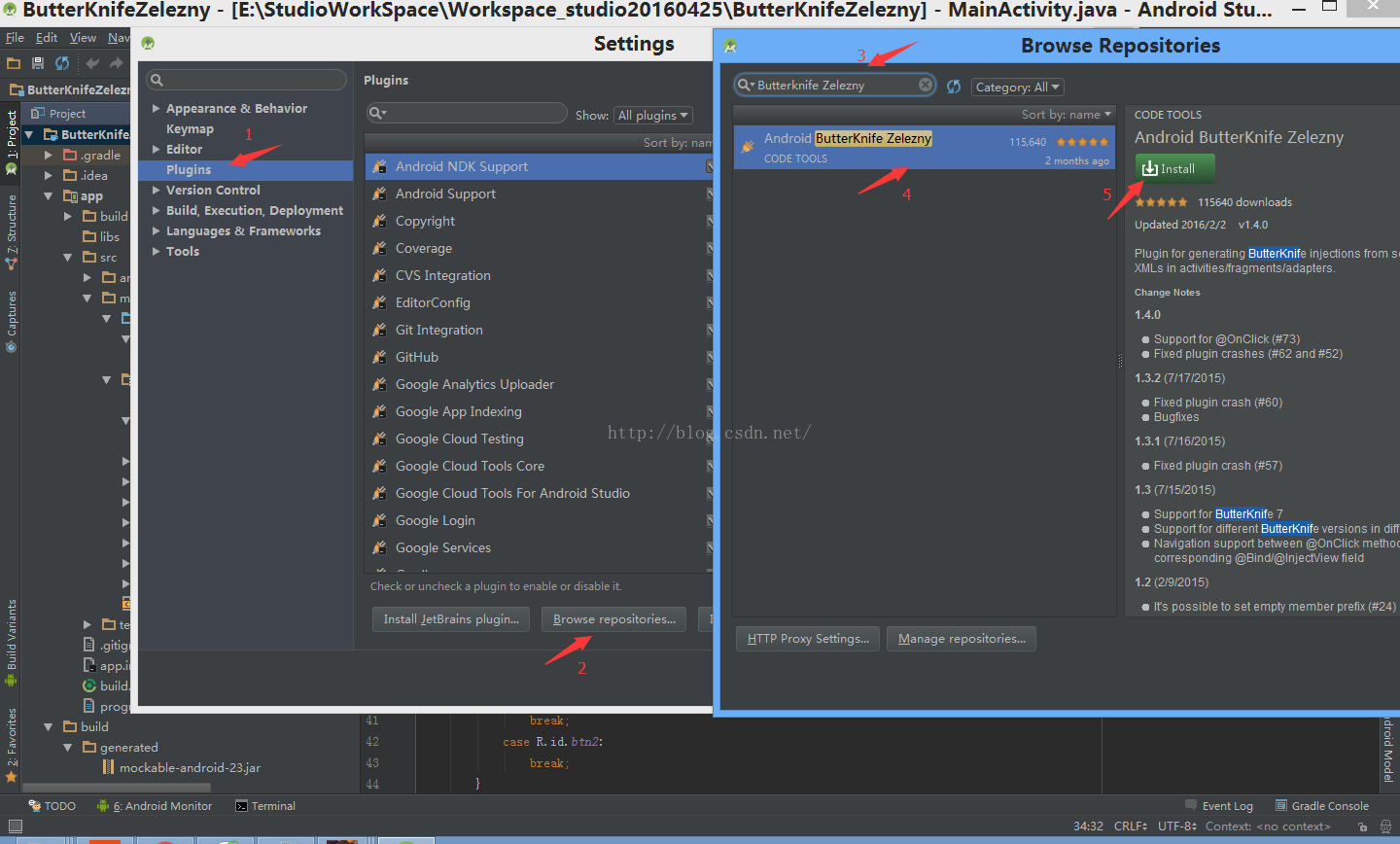Click the magnifier icon in the Plugins search field
Screen dimensions: 1400x844
tap(377, 114)
